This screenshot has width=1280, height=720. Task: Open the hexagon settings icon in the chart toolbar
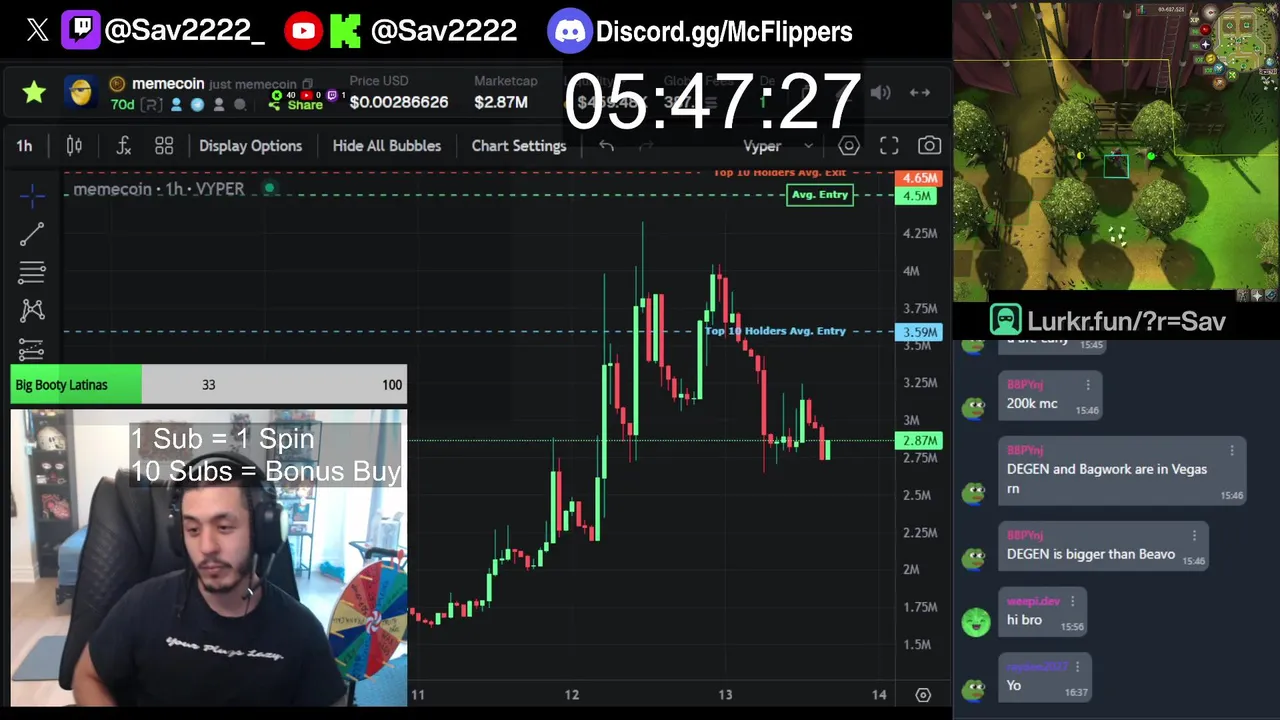coord(849,146)
